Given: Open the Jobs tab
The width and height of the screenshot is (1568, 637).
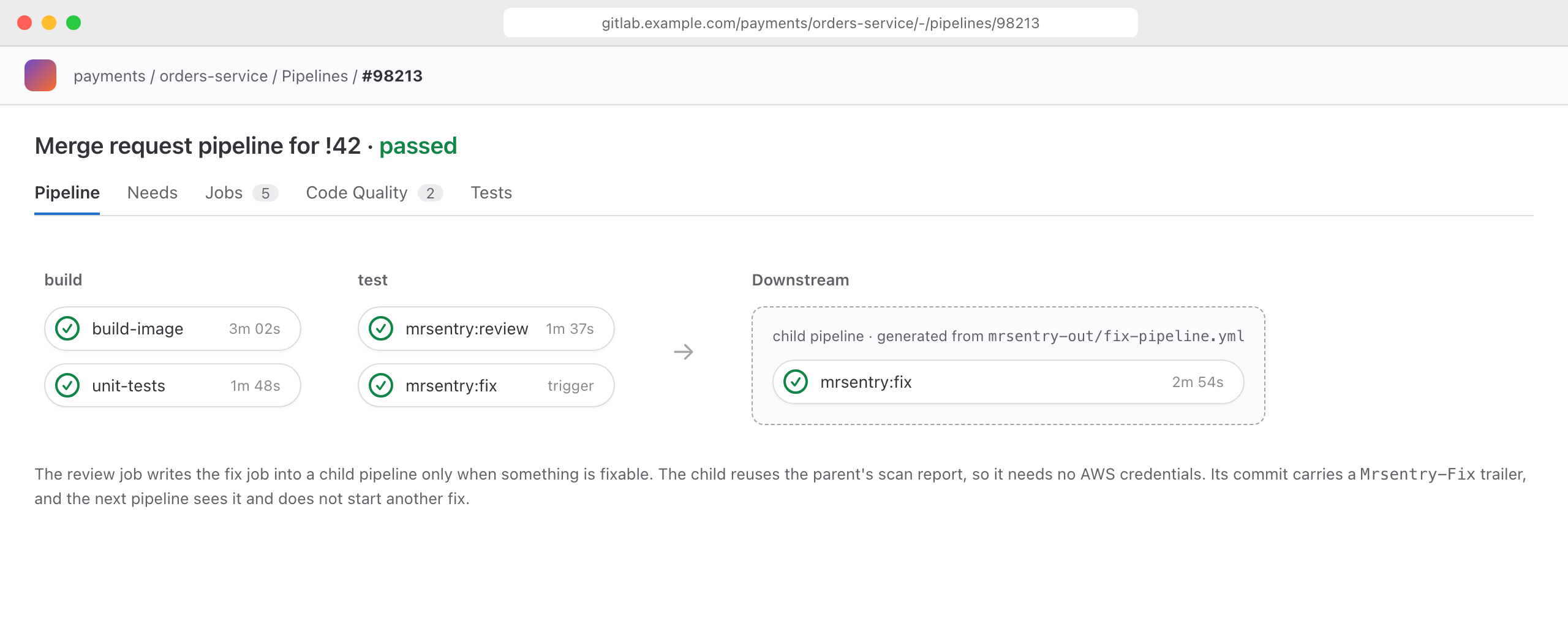Looking at the screenshot, I should 241,192.
